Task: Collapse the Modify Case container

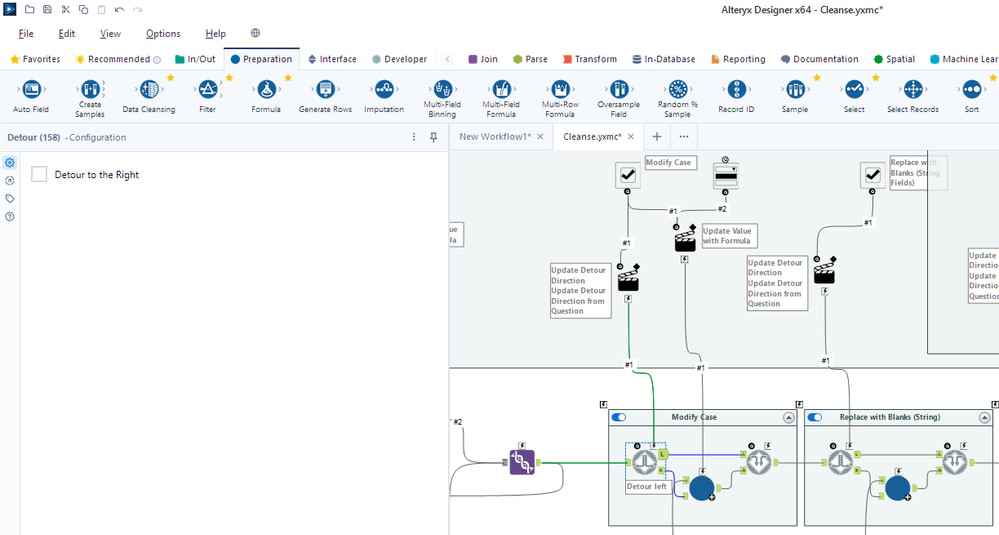Action: pyautogui.click(x=789, y=418)
